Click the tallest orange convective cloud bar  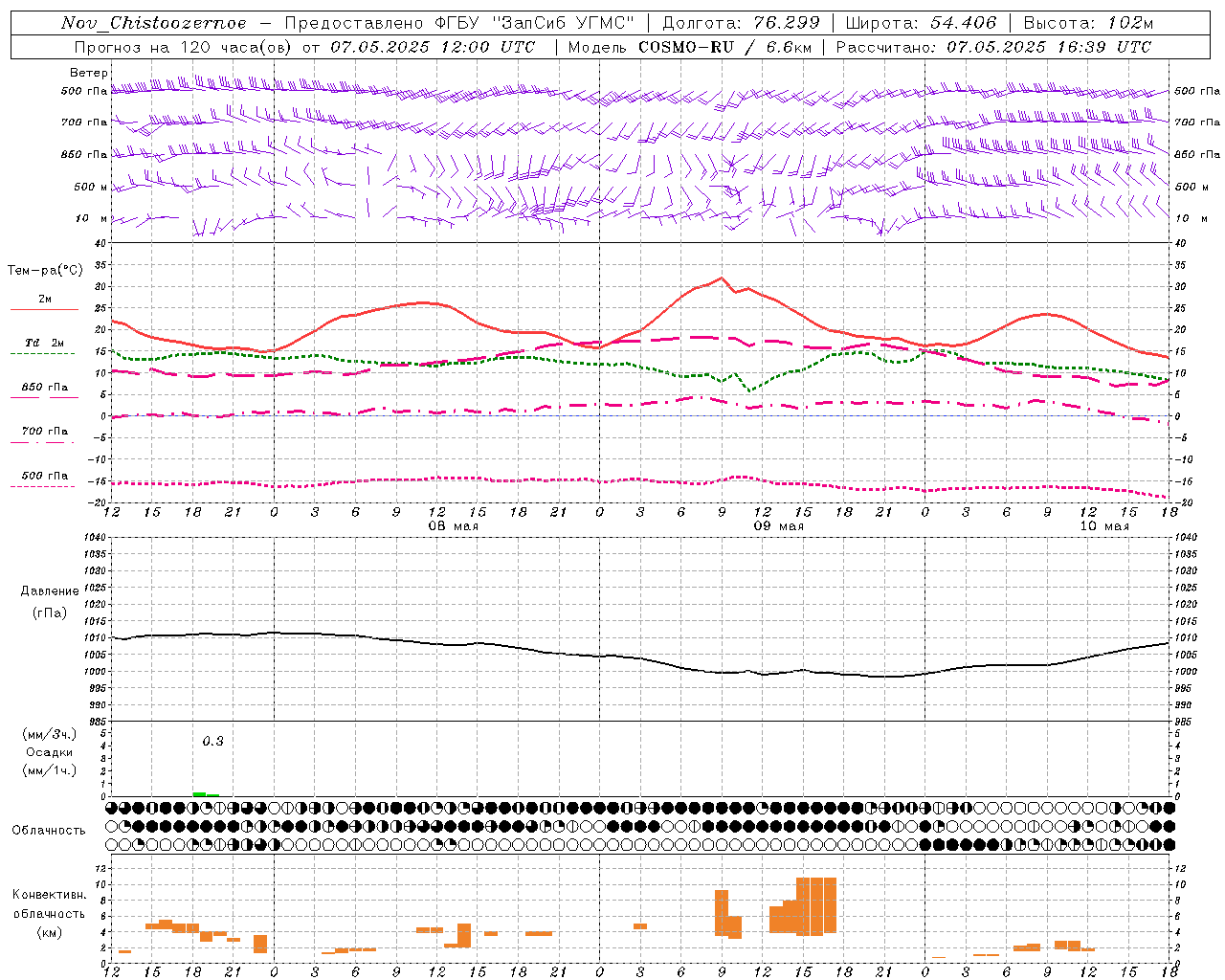coord(816,905)
